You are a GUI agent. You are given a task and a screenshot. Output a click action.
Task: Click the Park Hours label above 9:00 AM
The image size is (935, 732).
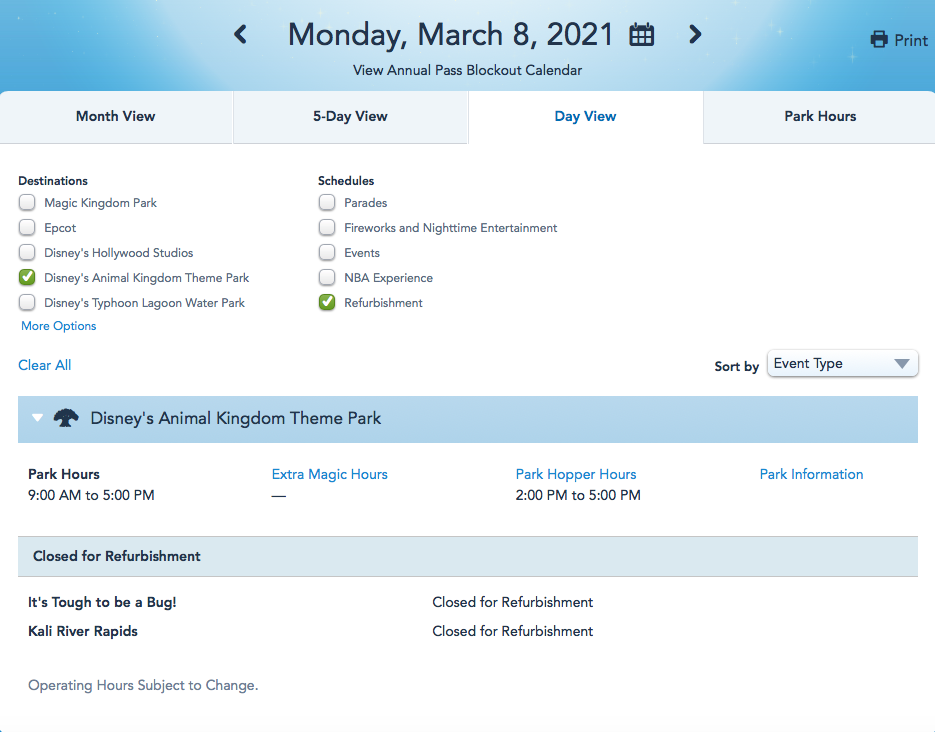[64, 474]
